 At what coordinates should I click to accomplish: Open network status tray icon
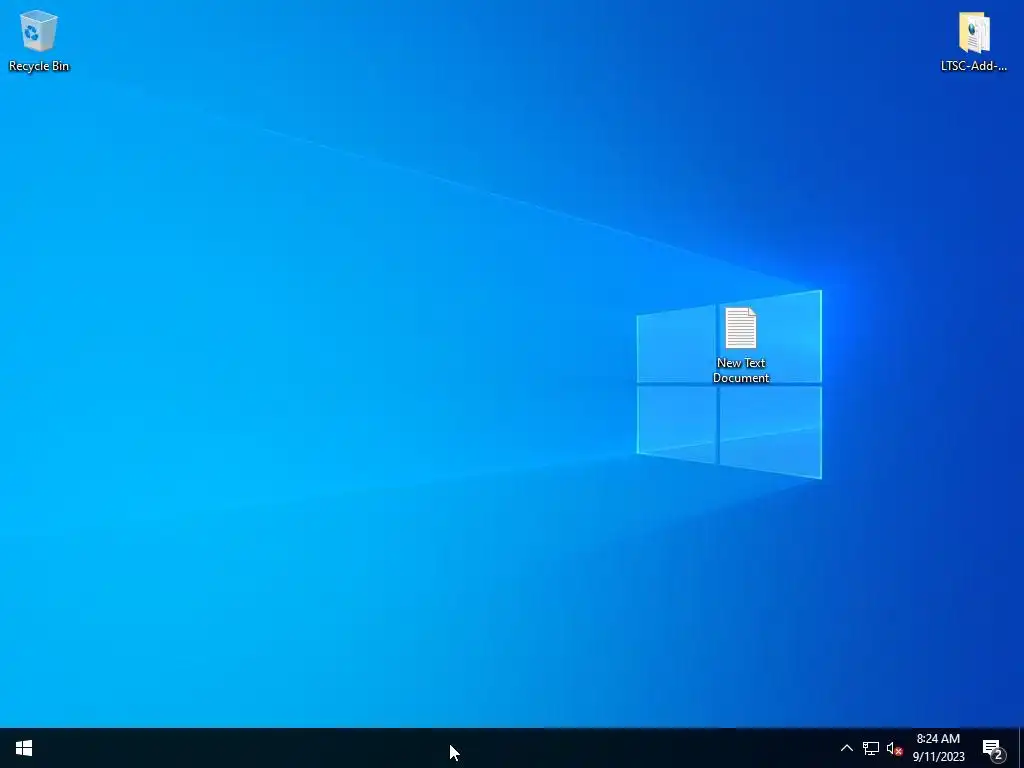pos(871,748)
